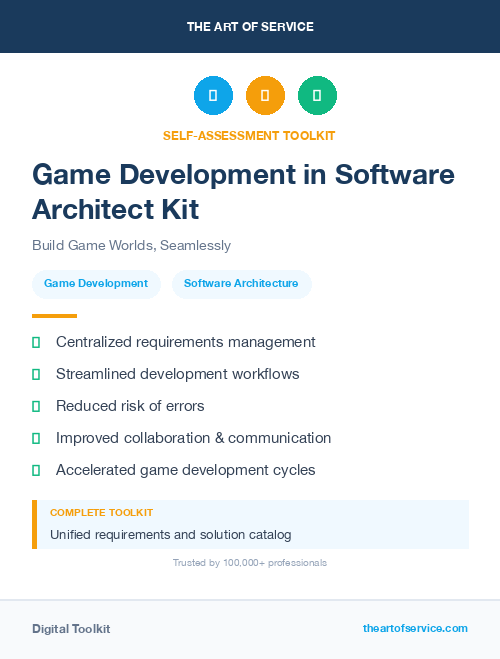
Task: Click the blue circle icon
Action: tap(213, 95)
